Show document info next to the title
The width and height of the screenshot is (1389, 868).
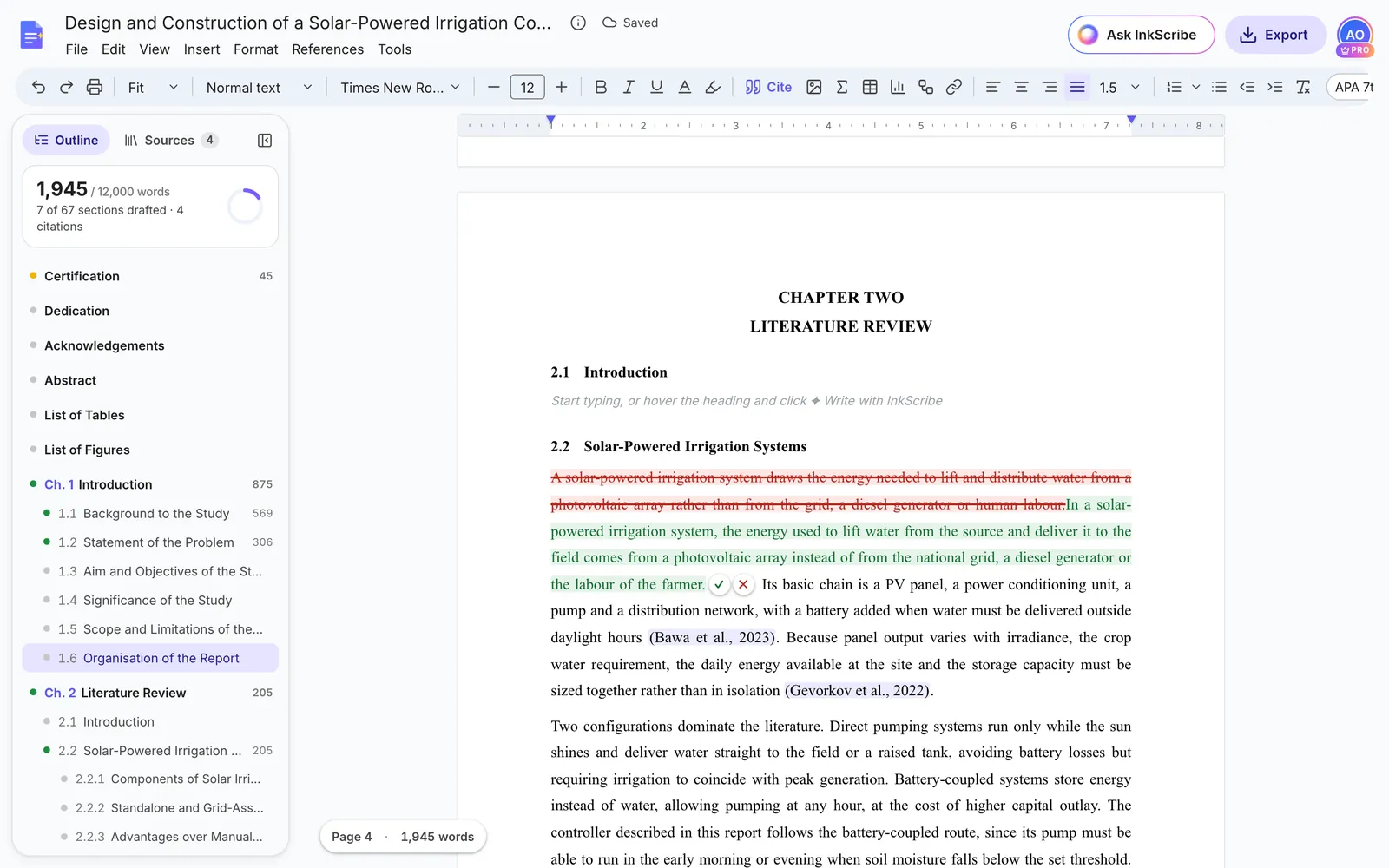[x=578, y=23]
